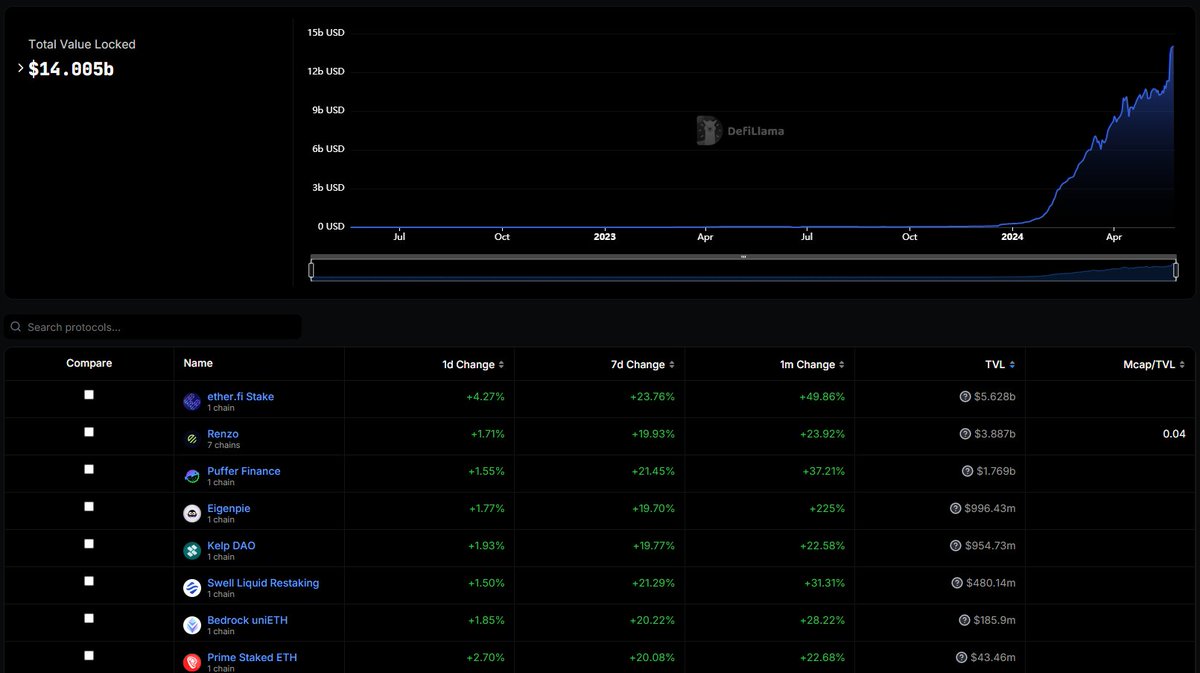Click the top grip bar of chart range slider
Viewport: 1200px width, 673px height.
(x=743, y=257)
